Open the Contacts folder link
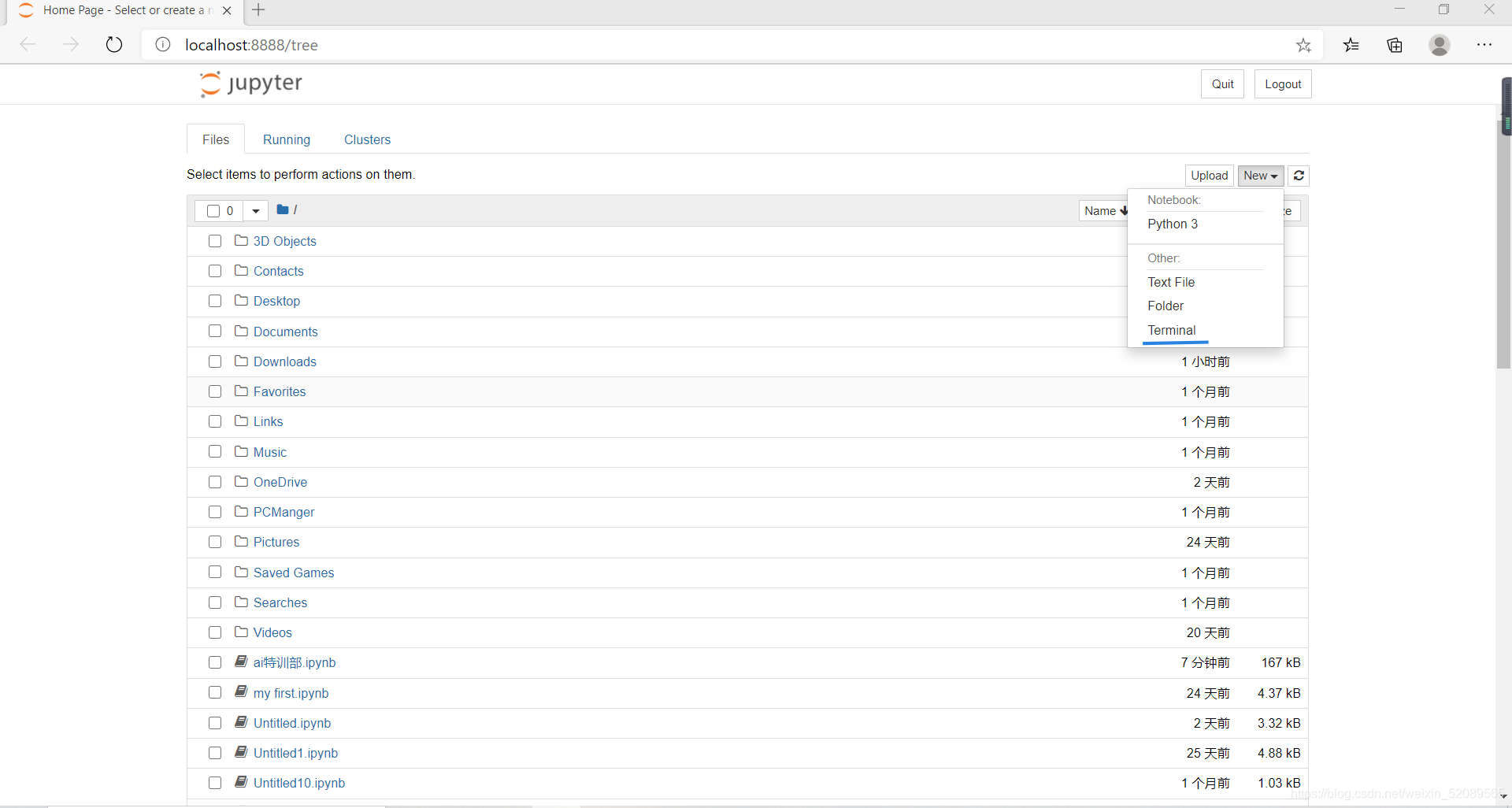The image size is (1512, 808). (279, 271)
